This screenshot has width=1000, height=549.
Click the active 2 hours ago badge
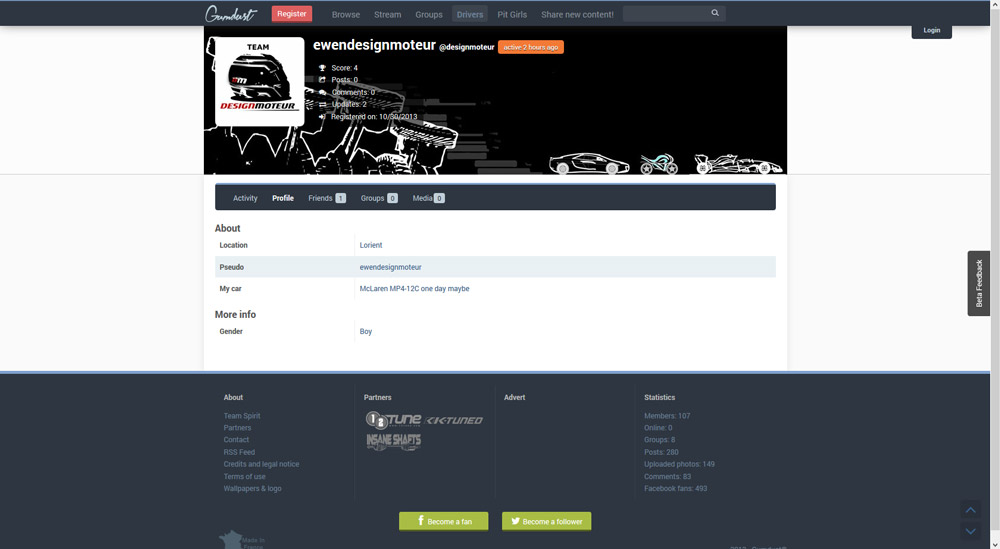coord(531,47)
